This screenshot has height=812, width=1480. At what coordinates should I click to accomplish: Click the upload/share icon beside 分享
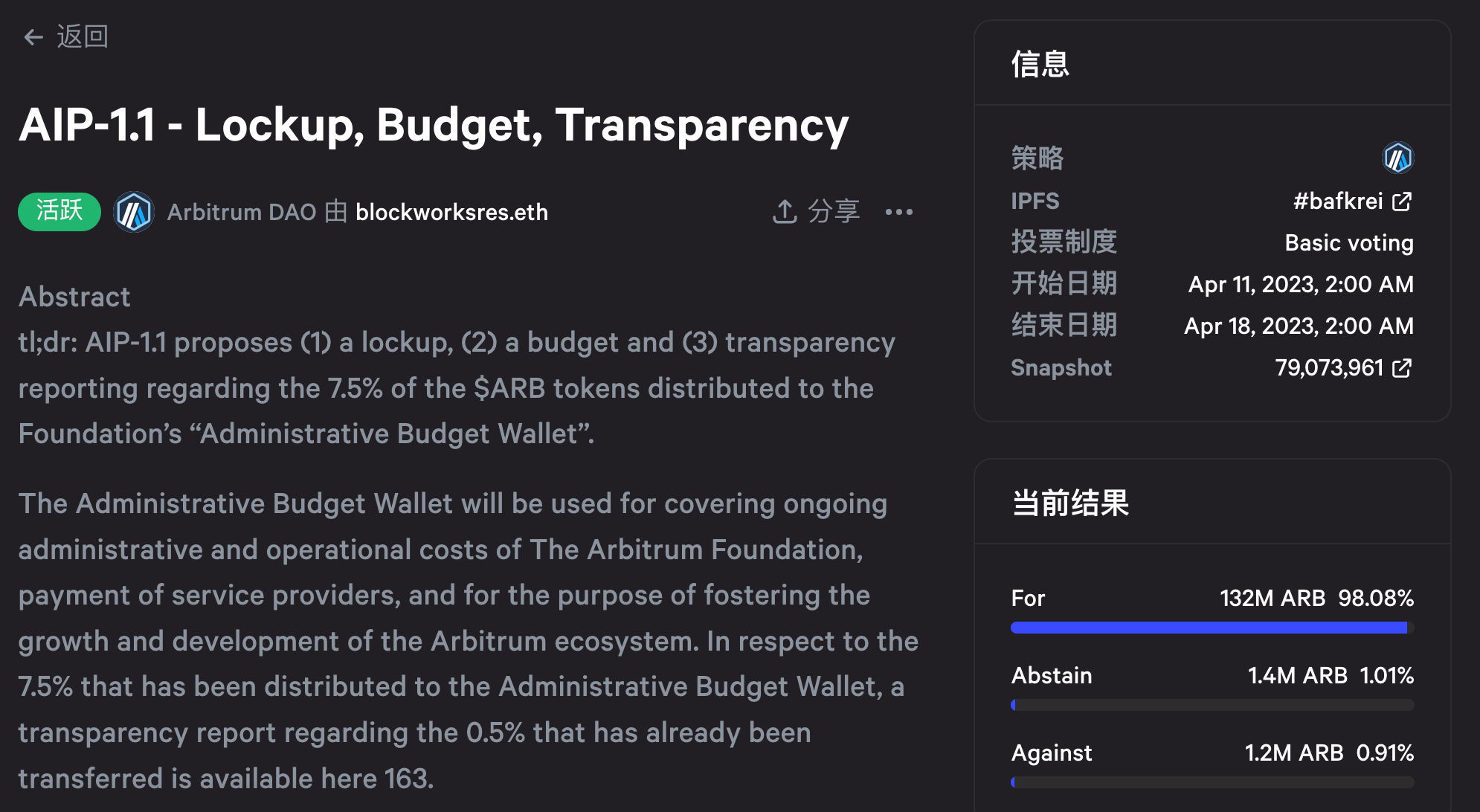pos(783,212)
